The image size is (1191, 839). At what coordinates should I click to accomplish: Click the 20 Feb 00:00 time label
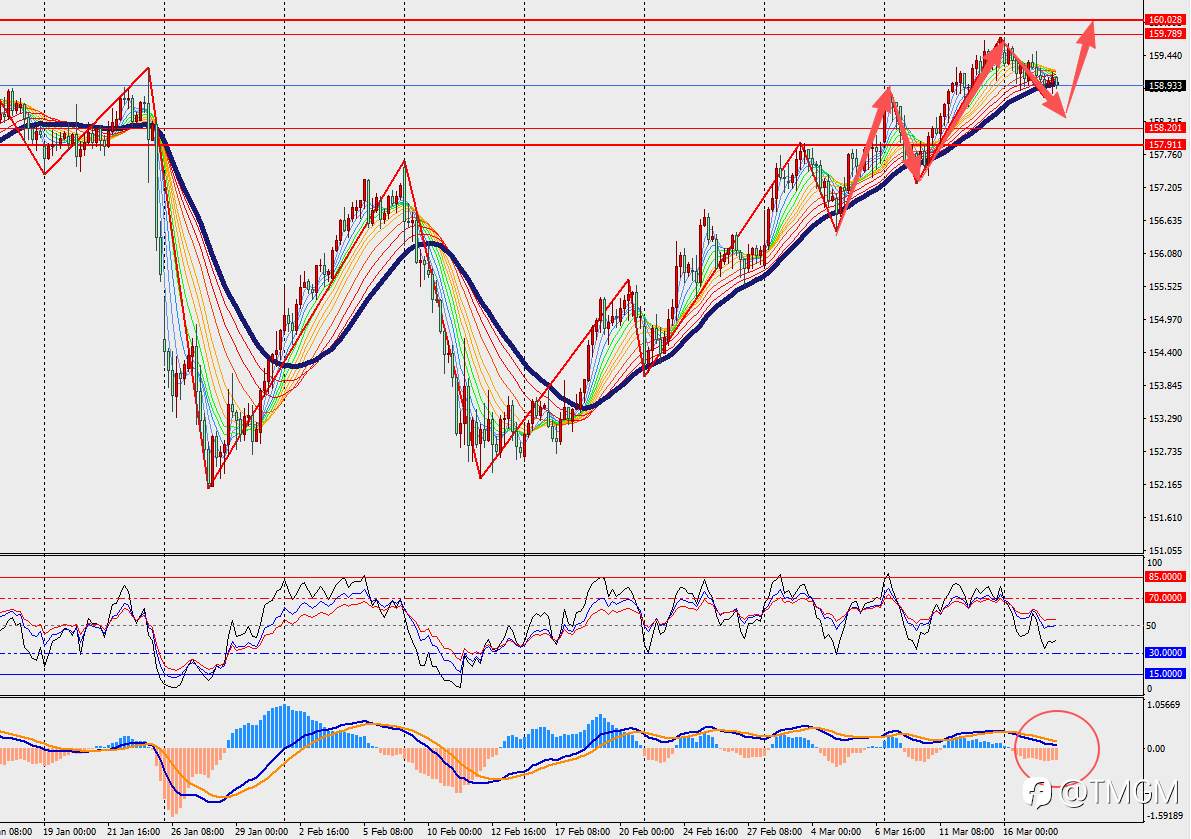(646, 831)
